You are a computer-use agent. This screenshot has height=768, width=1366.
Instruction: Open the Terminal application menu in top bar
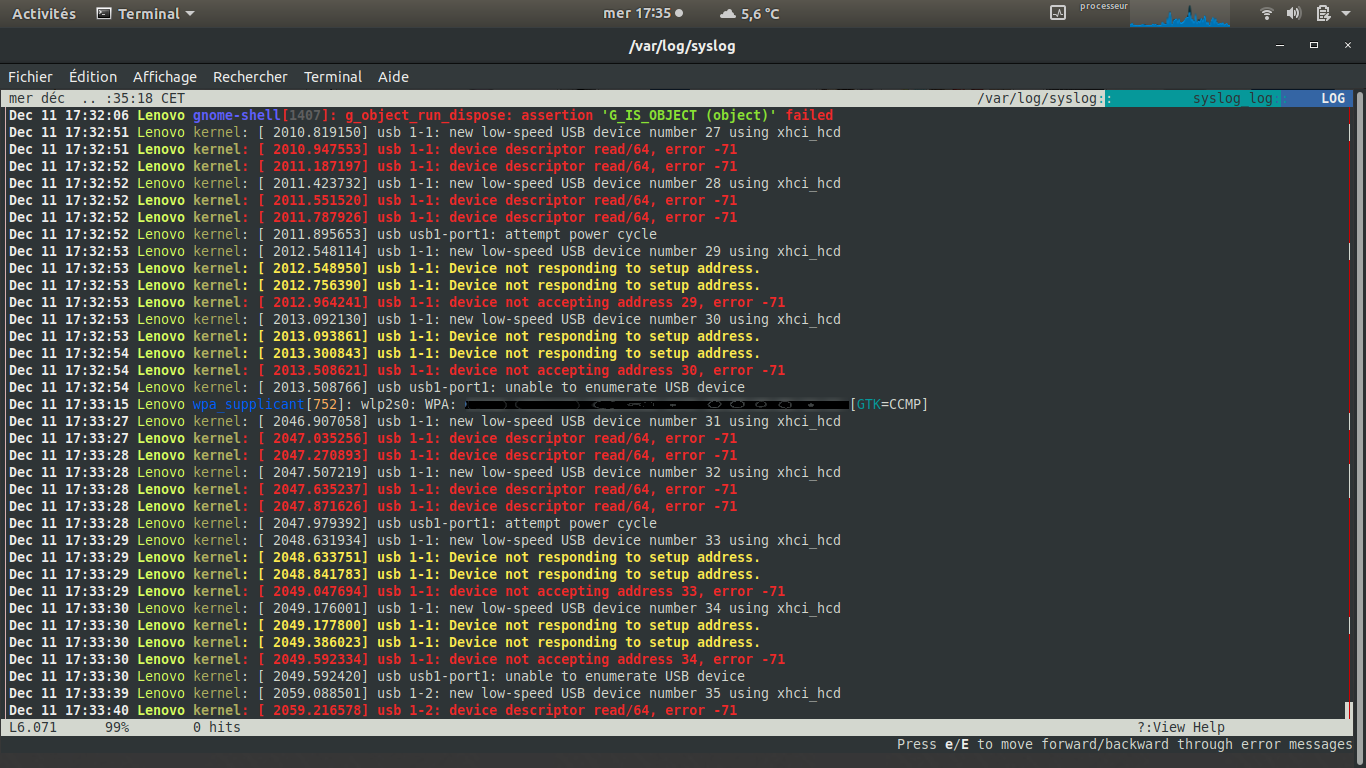(x=146, y=14)
